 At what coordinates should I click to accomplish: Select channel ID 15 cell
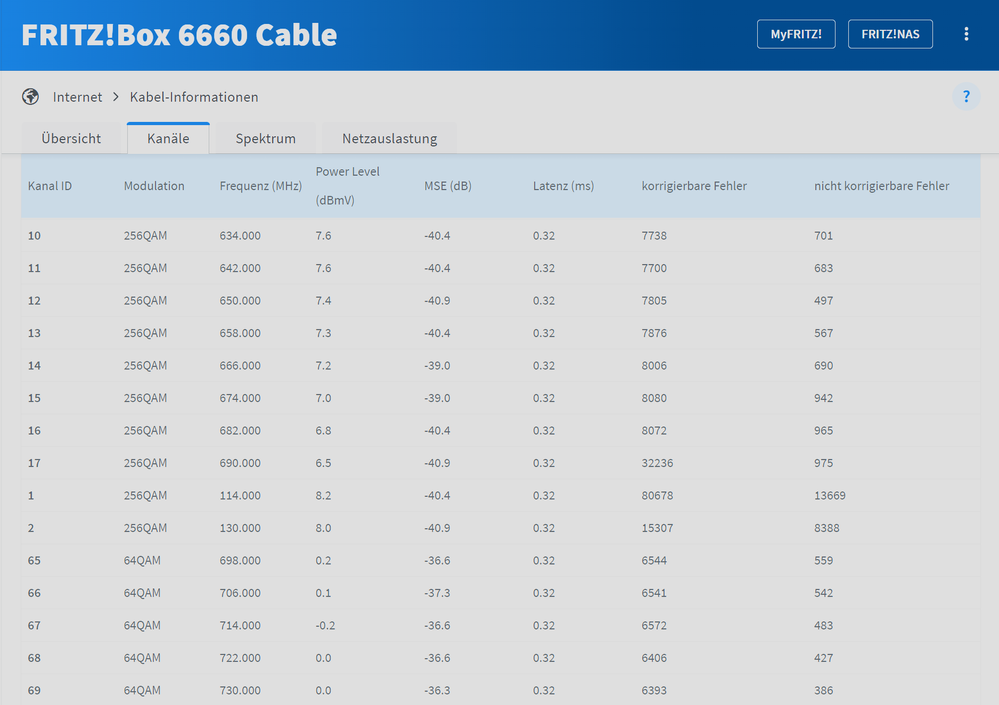pyautogui.click(x=34, y=398)
